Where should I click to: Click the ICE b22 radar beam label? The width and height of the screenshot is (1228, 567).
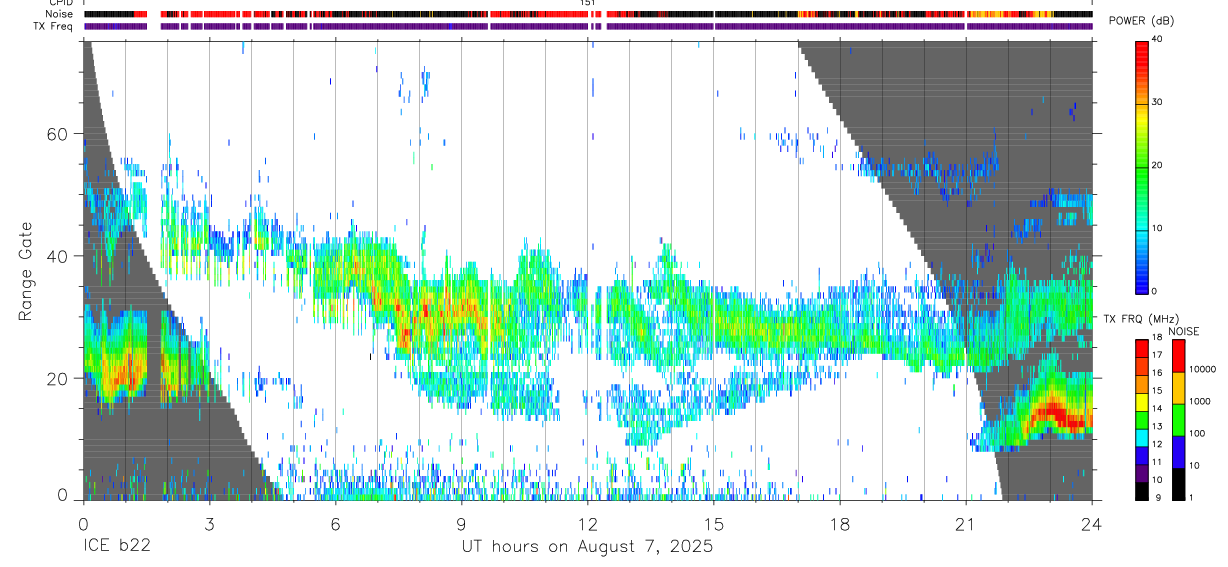click(116, 547)
